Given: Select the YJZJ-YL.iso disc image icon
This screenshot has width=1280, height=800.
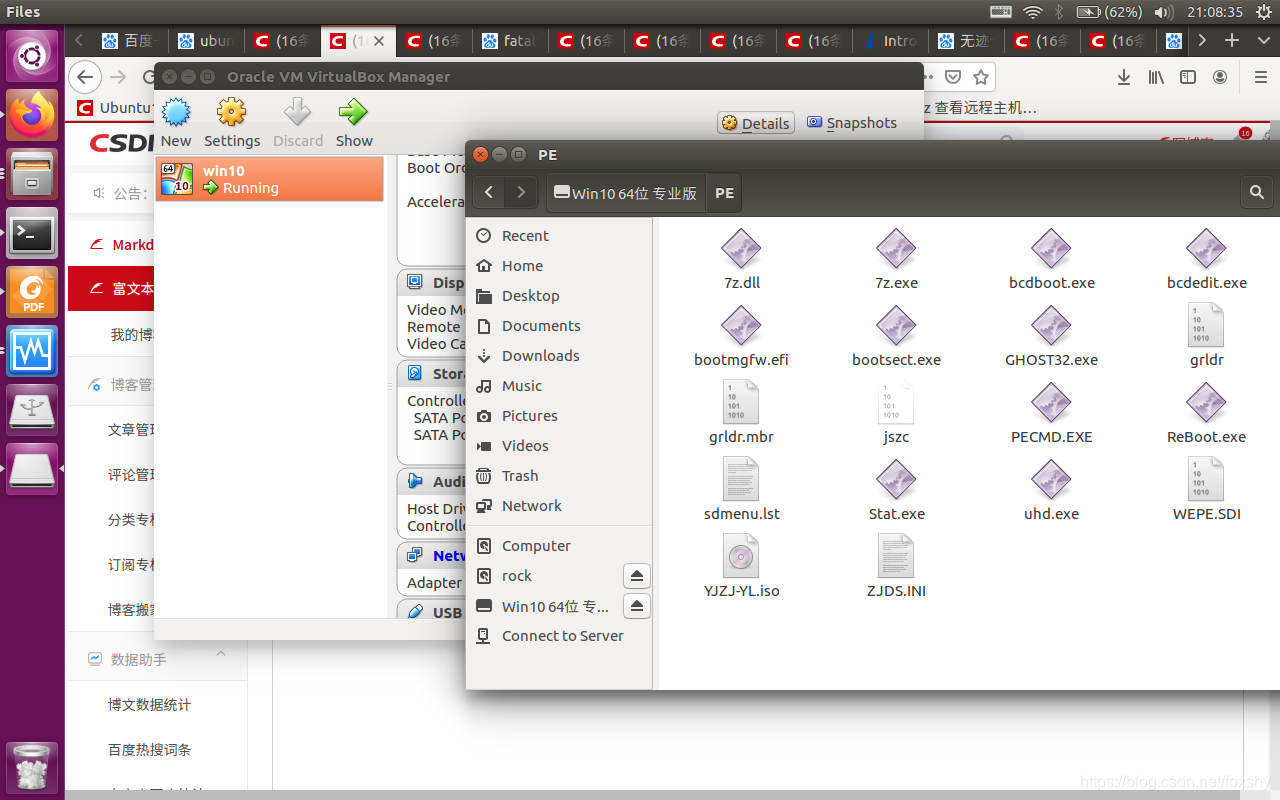Looking at the screenshot, I should pos(741,557).
